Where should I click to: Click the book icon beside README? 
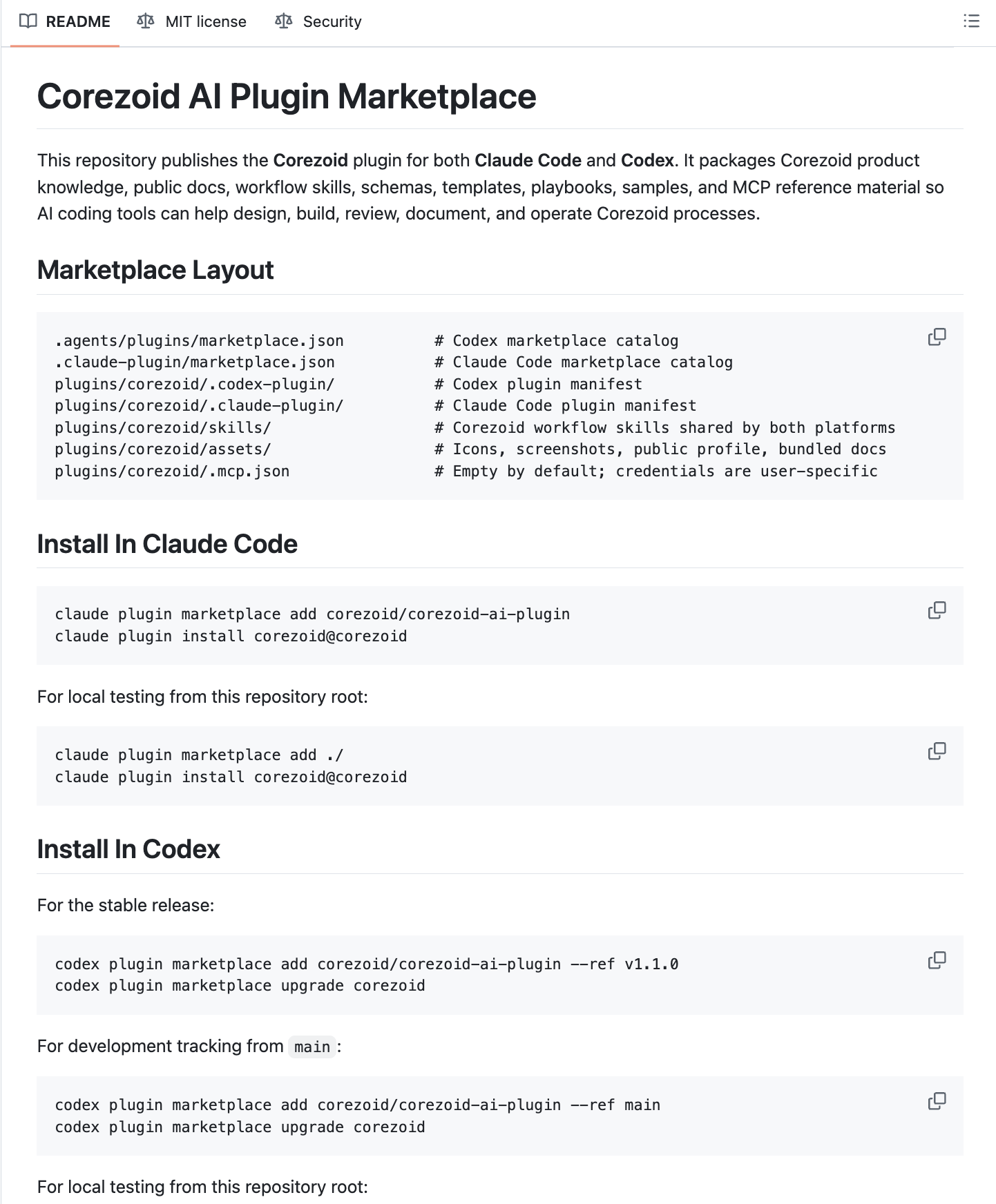coord(28,21)
